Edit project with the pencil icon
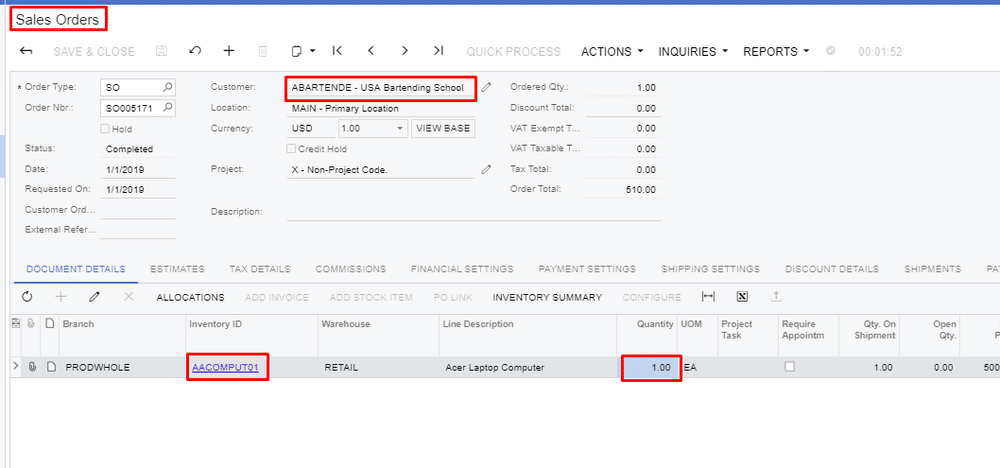This screenshot has height=468, width=1000. (487, 170)
